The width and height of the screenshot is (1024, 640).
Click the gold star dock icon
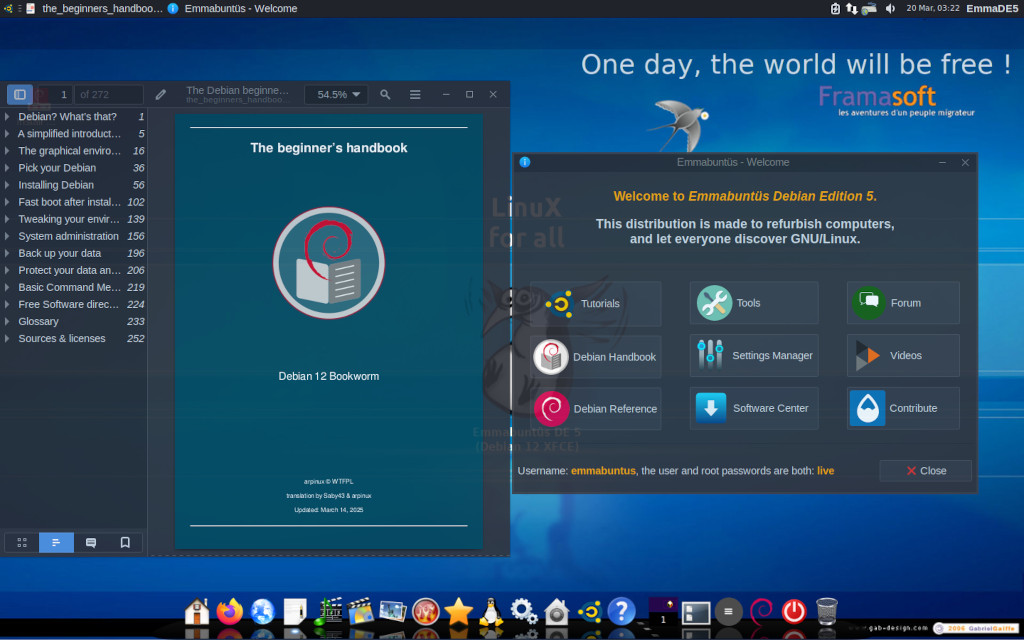click(x=458, y=612)
